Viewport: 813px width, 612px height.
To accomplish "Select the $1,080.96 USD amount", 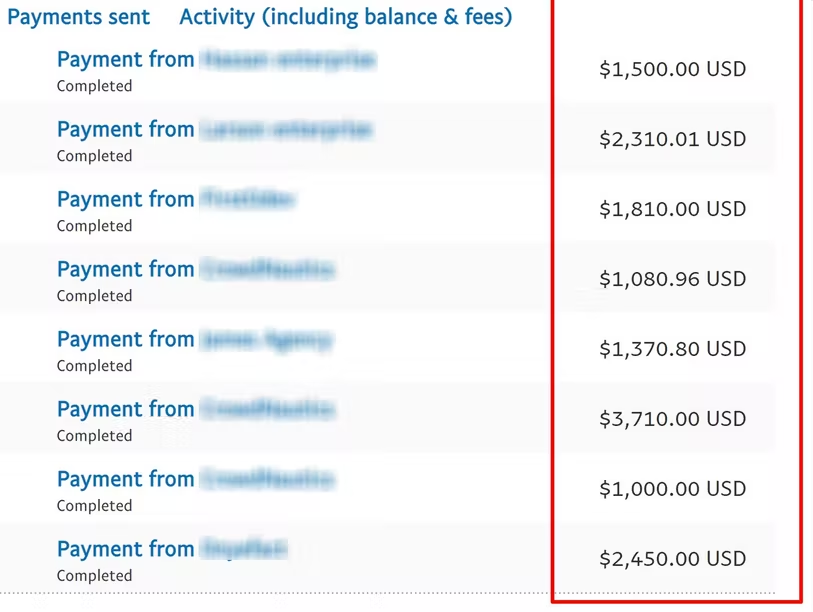I will click(672, 279).
